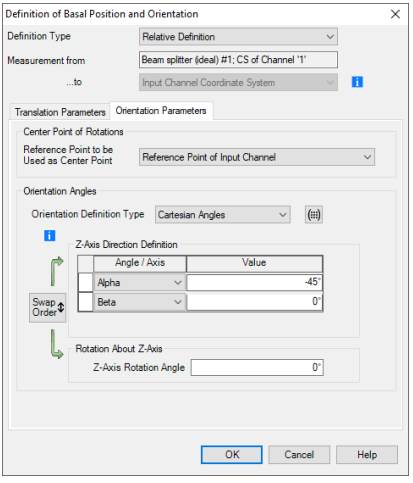
Task: Click the blue info icon under Orientation Definition Type
Action: [x=50, y=236]
